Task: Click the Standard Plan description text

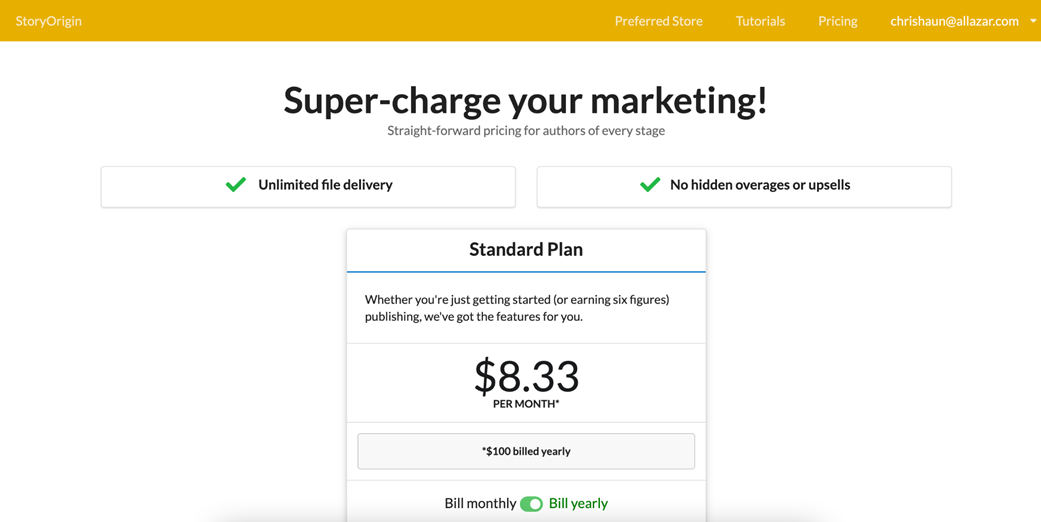Action: pyautogui.click(x=517, y=308)
